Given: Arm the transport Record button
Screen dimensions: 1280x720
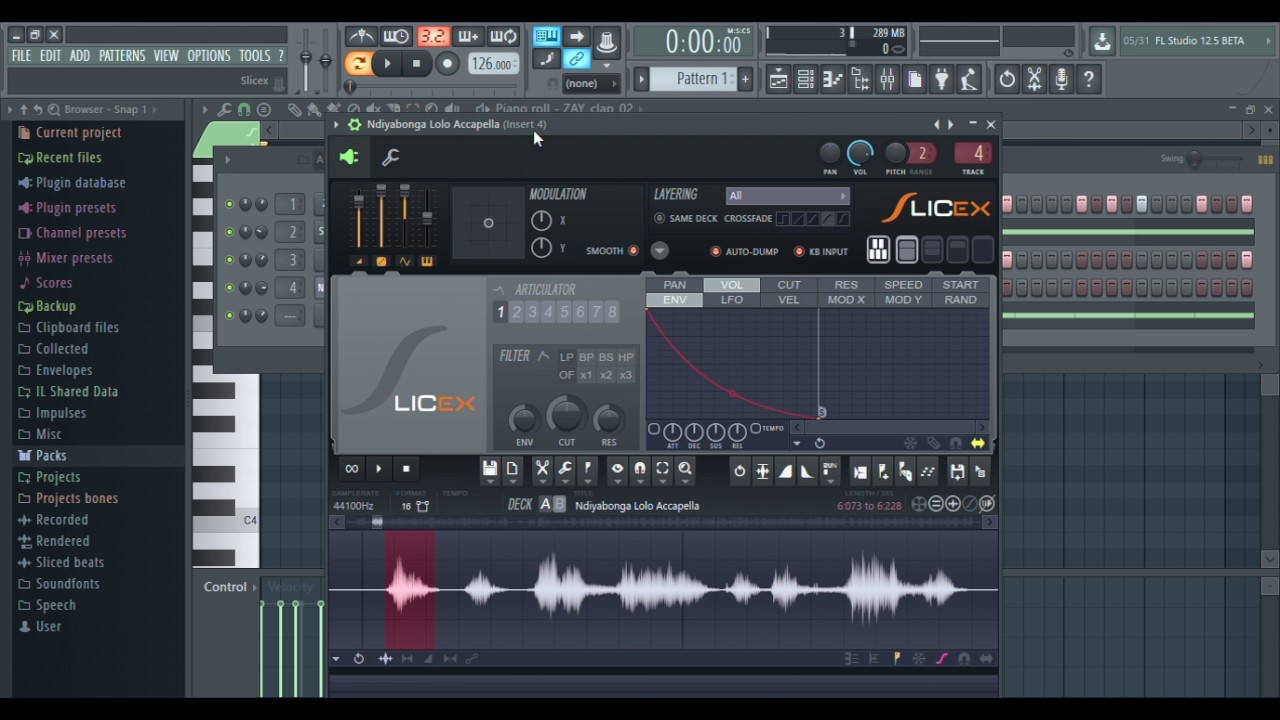Looking at the screenshot, I should (448, 63).
